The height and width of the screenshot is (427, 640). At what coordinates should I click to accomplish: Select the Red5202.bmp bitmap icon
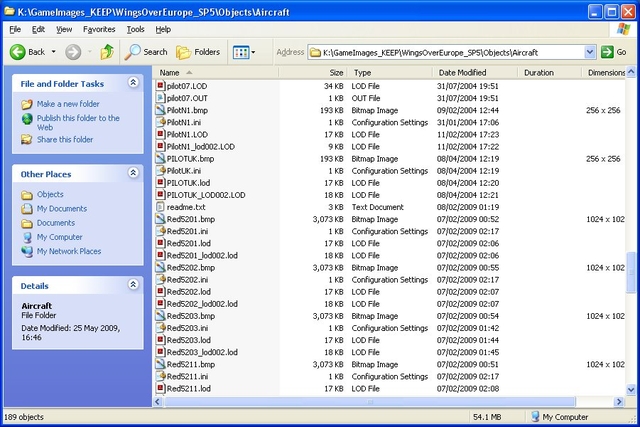[160, 267]
